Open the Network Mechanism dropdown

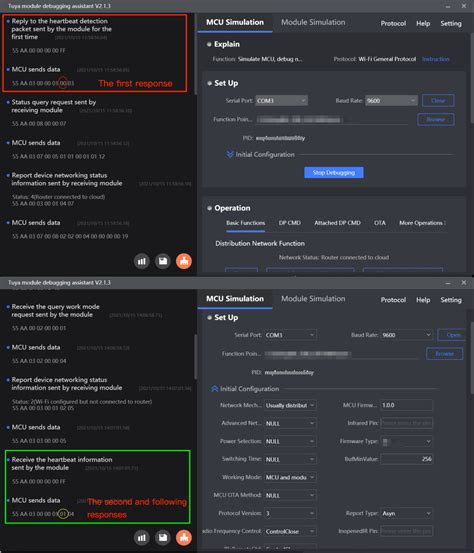click(x=290, y=405)
